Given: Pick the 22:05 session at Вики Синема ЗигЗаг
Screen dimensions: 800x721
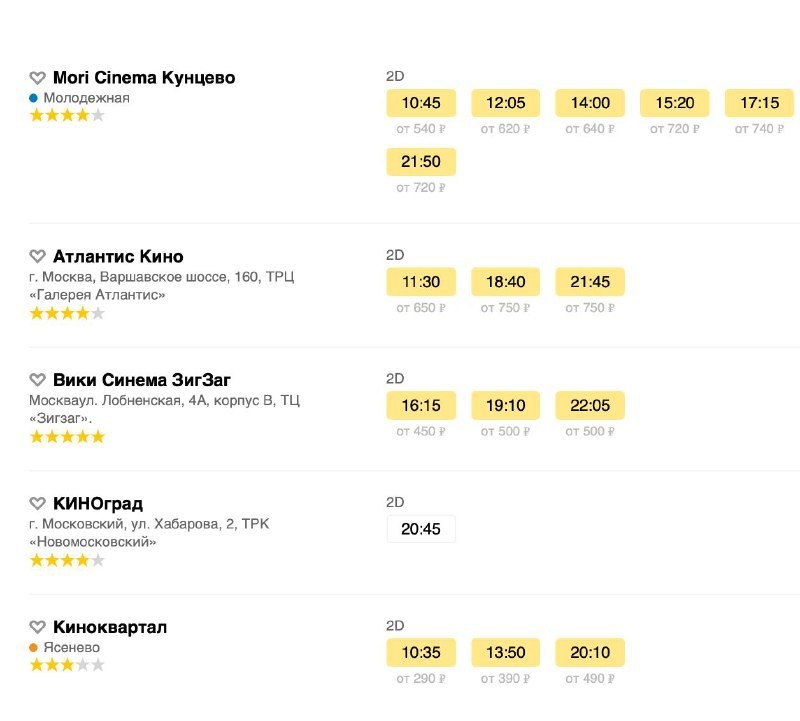Looking at the screenshot, I should [590, 405].
